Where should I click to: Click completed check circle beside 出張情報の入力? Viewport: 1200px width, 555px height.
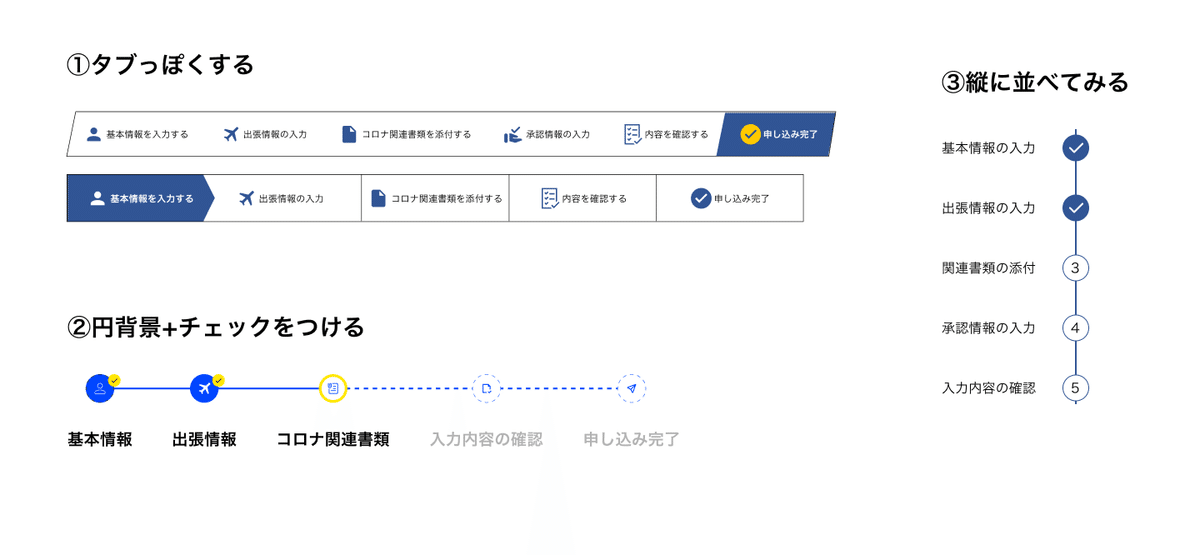[1075, 208]
